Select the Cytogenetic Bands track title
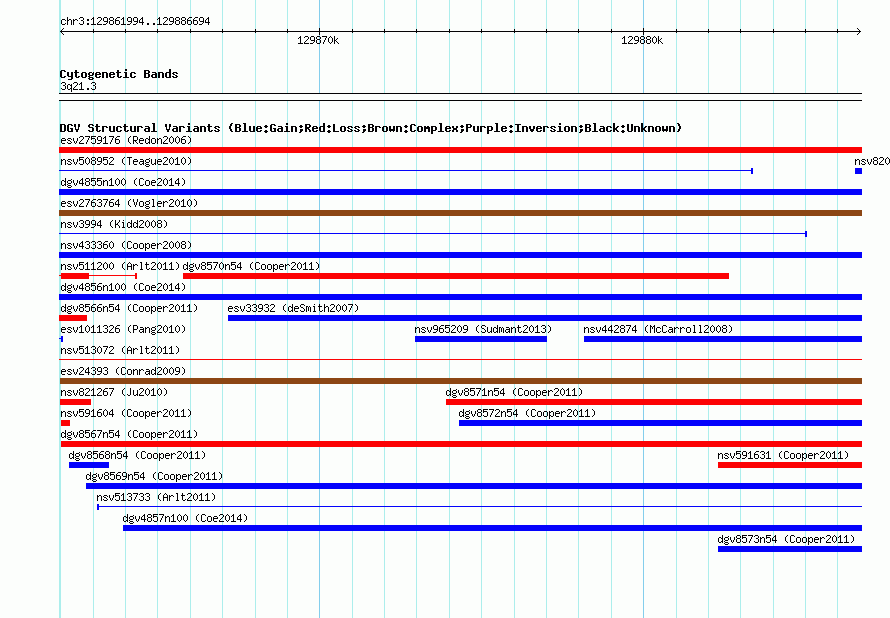Image resolution: width=890 pixels, height=618 pixels. [x=119, y=74]
